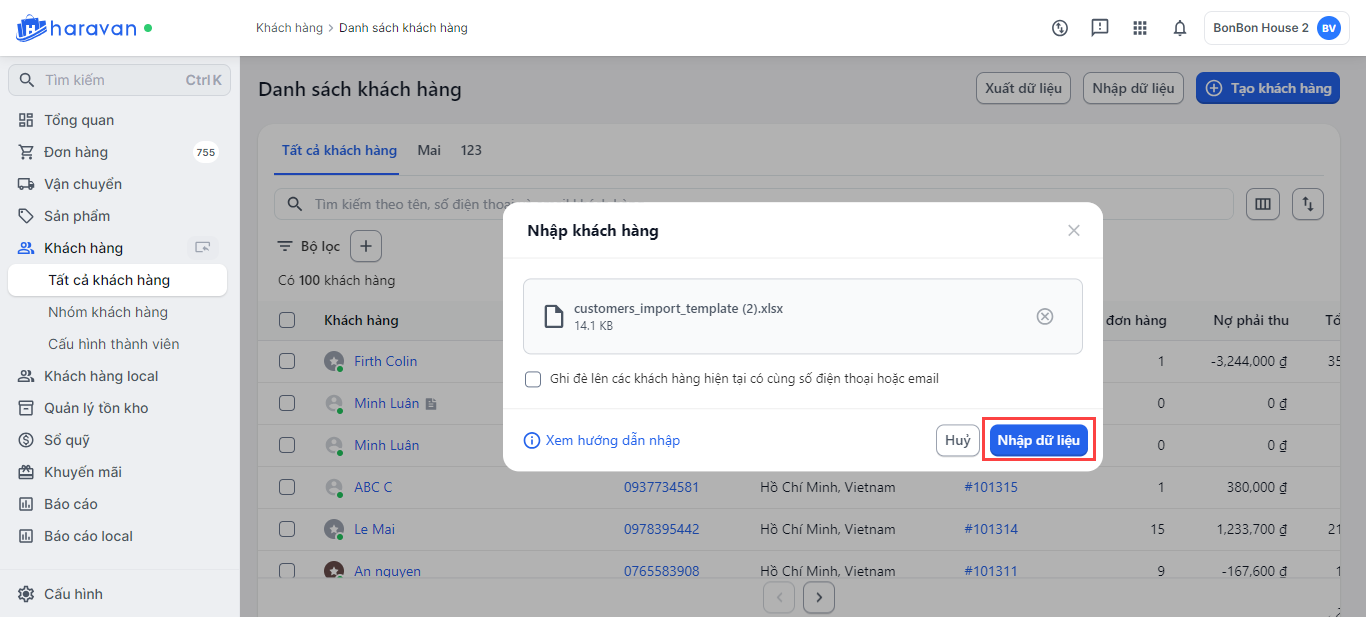Go to next page of customers

[x=819, y=598]
